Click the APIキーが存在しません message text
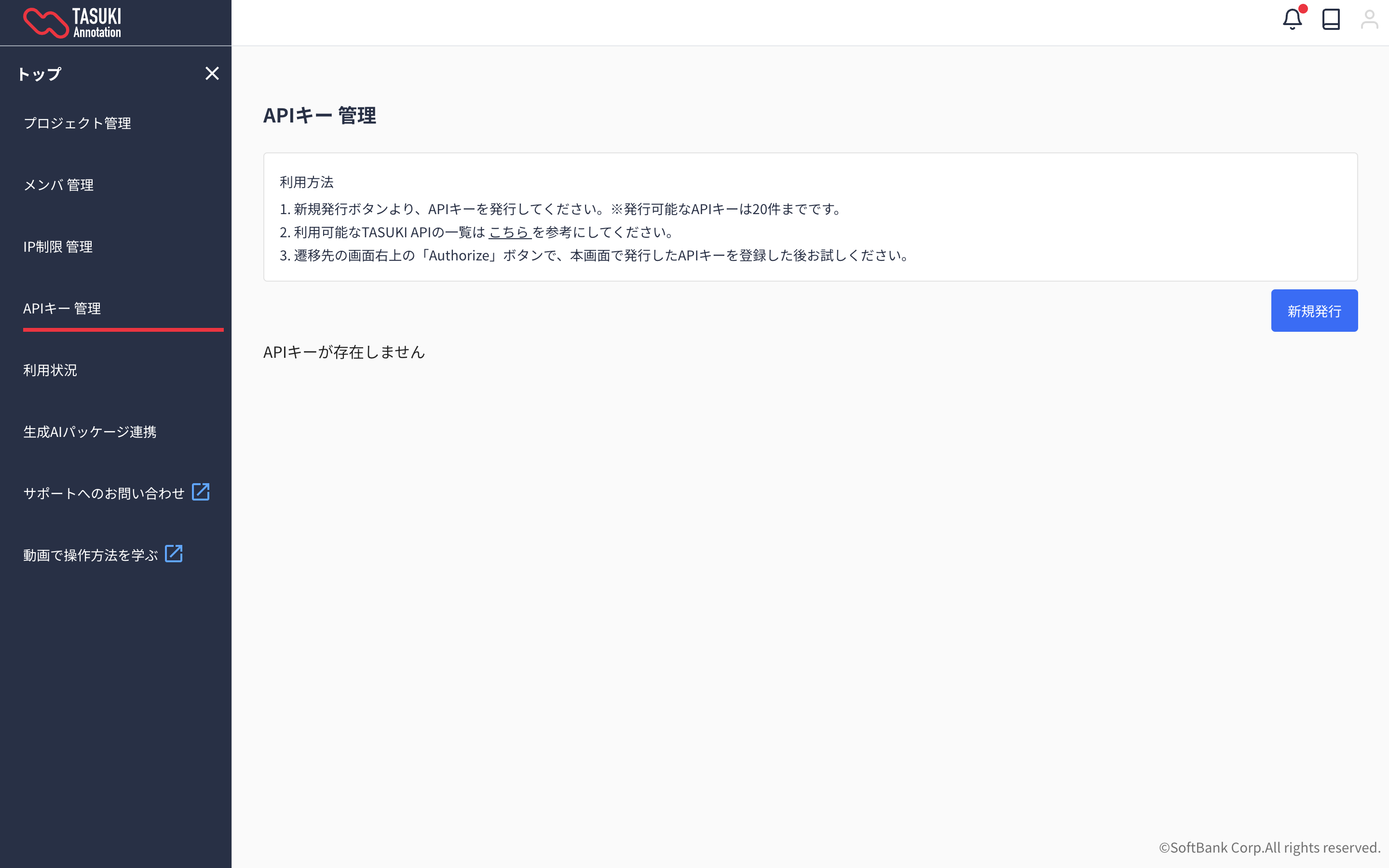 coord(344,352)
